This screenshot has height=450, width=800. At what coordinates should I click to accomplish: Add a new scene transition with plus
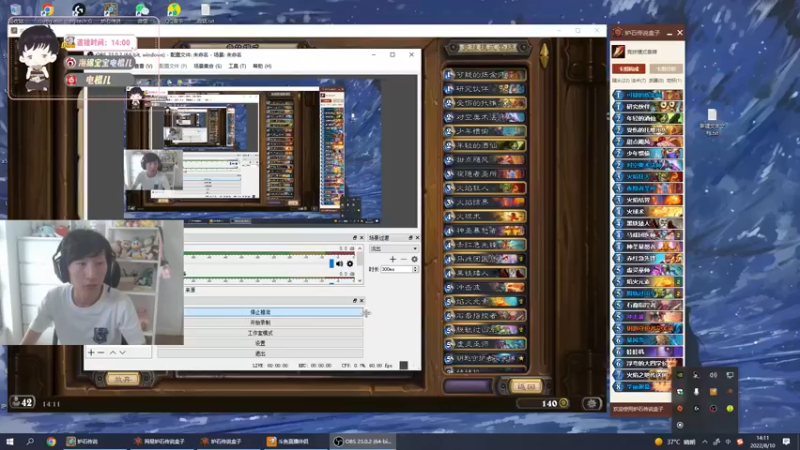(x=393, y=259)
